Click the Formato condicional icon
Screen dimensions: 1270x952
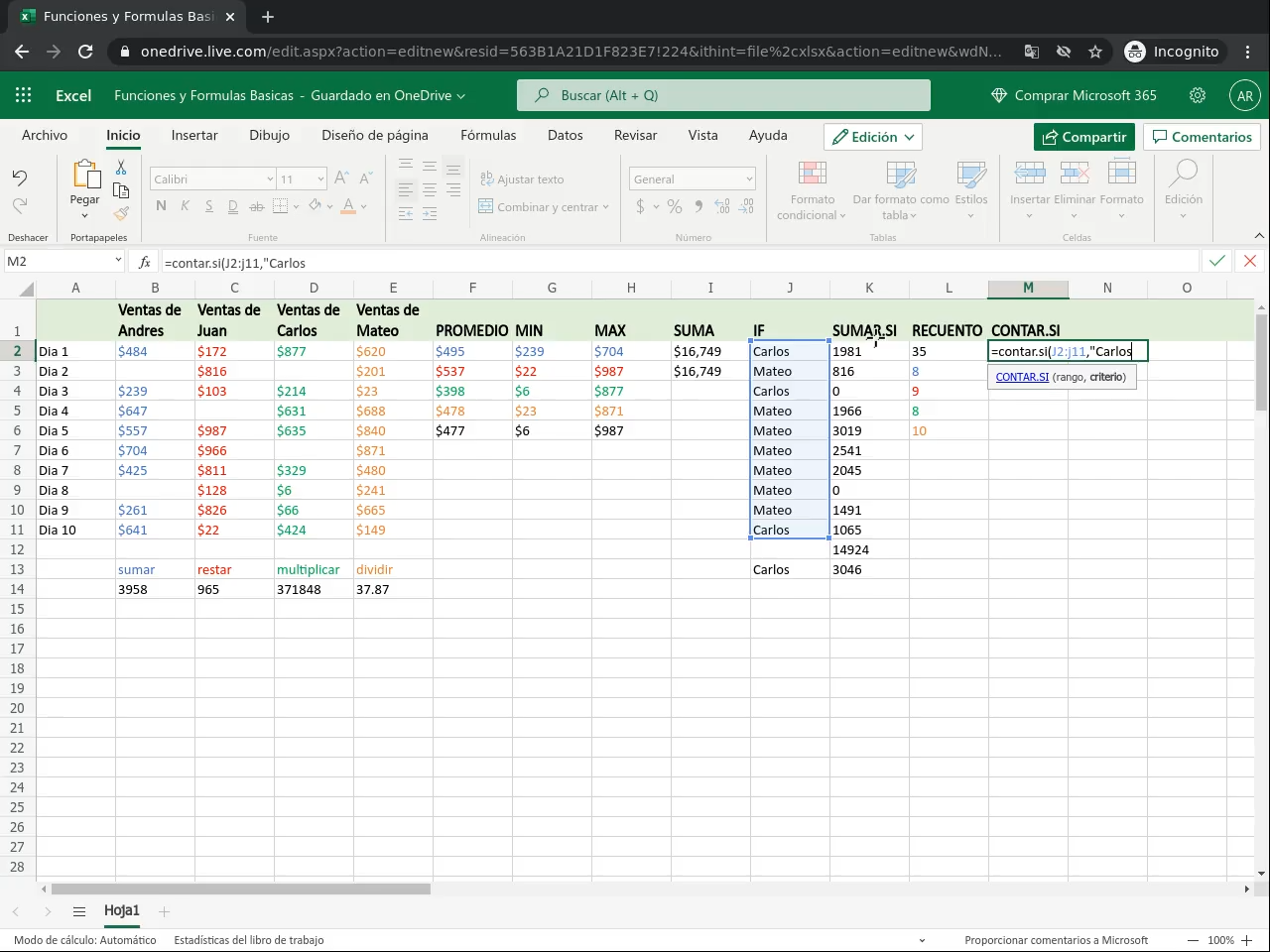[x=812, y=175]
